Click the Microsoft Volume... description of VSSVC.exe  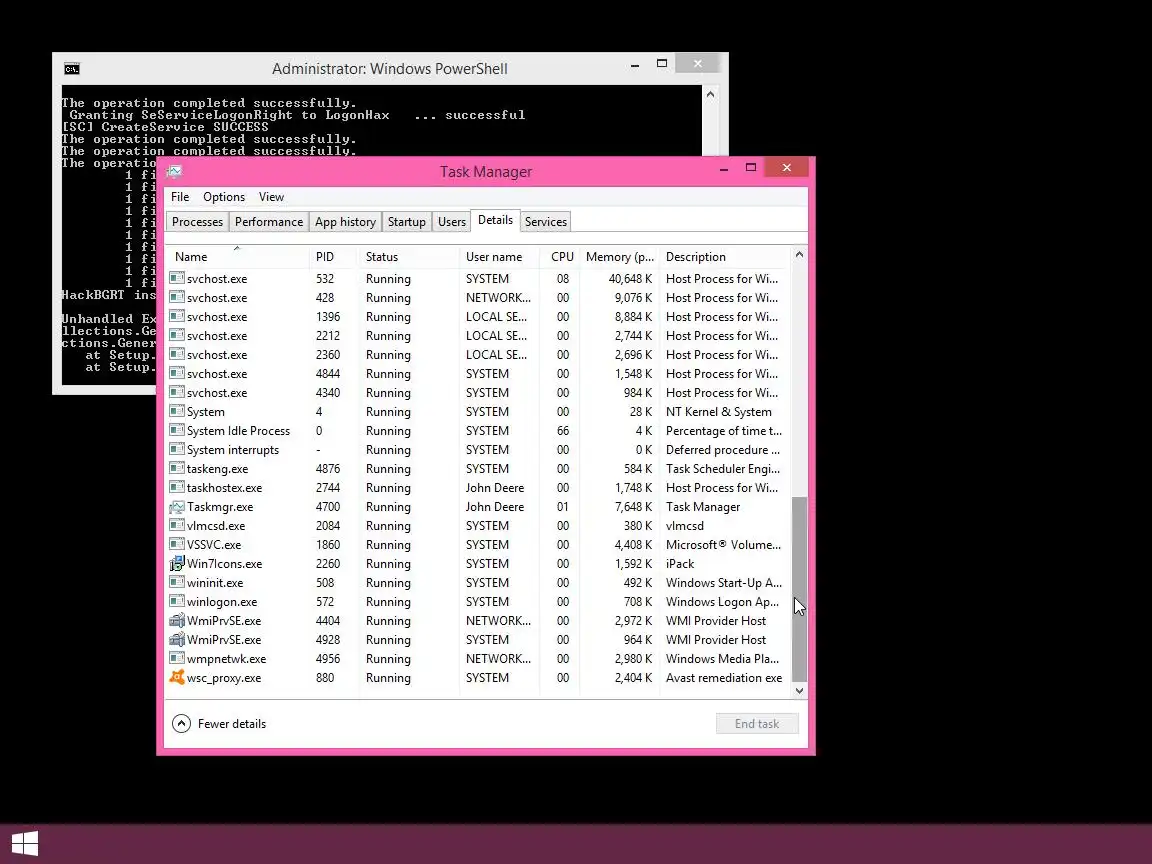point(723,544)
